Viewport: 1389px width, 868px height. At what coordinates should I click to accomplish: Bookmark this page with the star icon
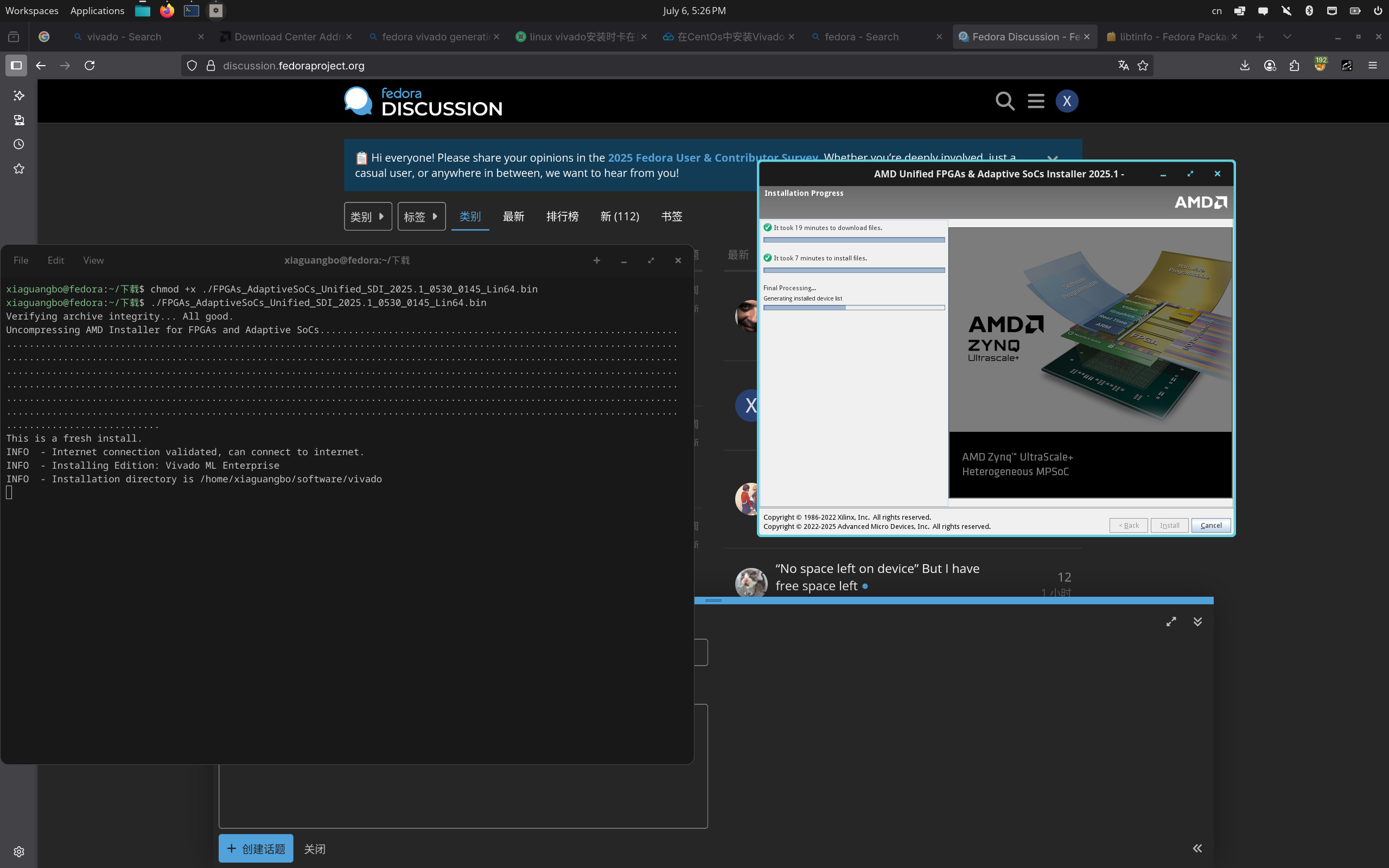(1143, 66)
